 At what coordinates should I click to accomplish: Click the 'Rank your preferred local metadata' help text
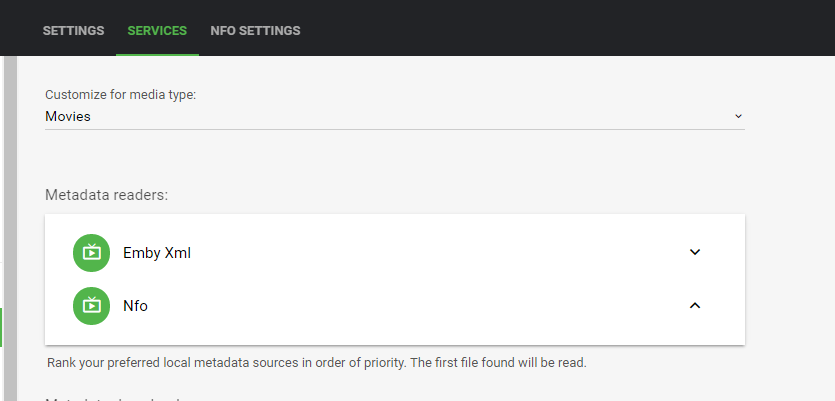(316, 362)
